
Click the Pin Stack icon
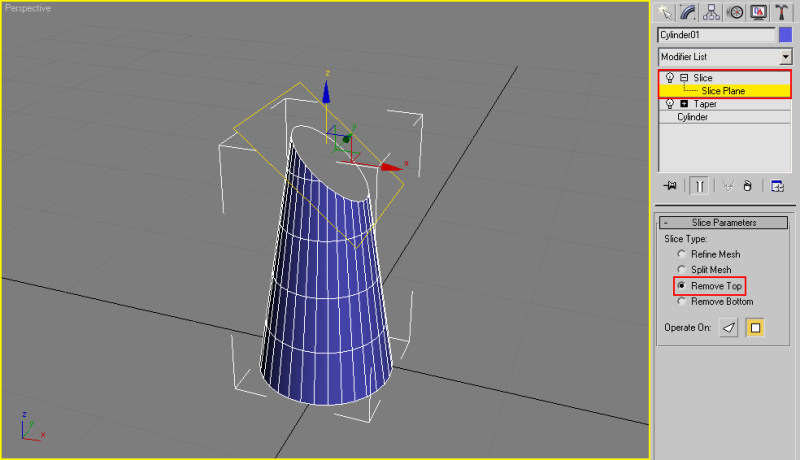670,186
